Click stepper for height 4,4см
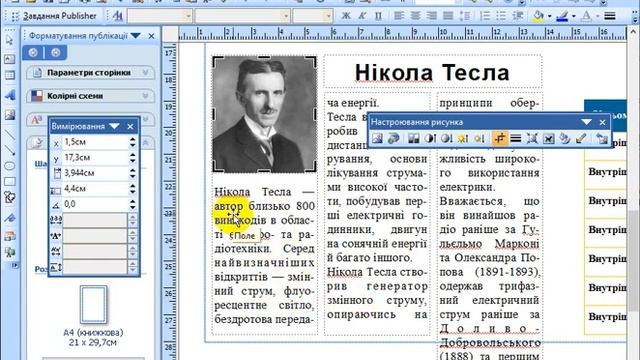 tap(133, 189)
